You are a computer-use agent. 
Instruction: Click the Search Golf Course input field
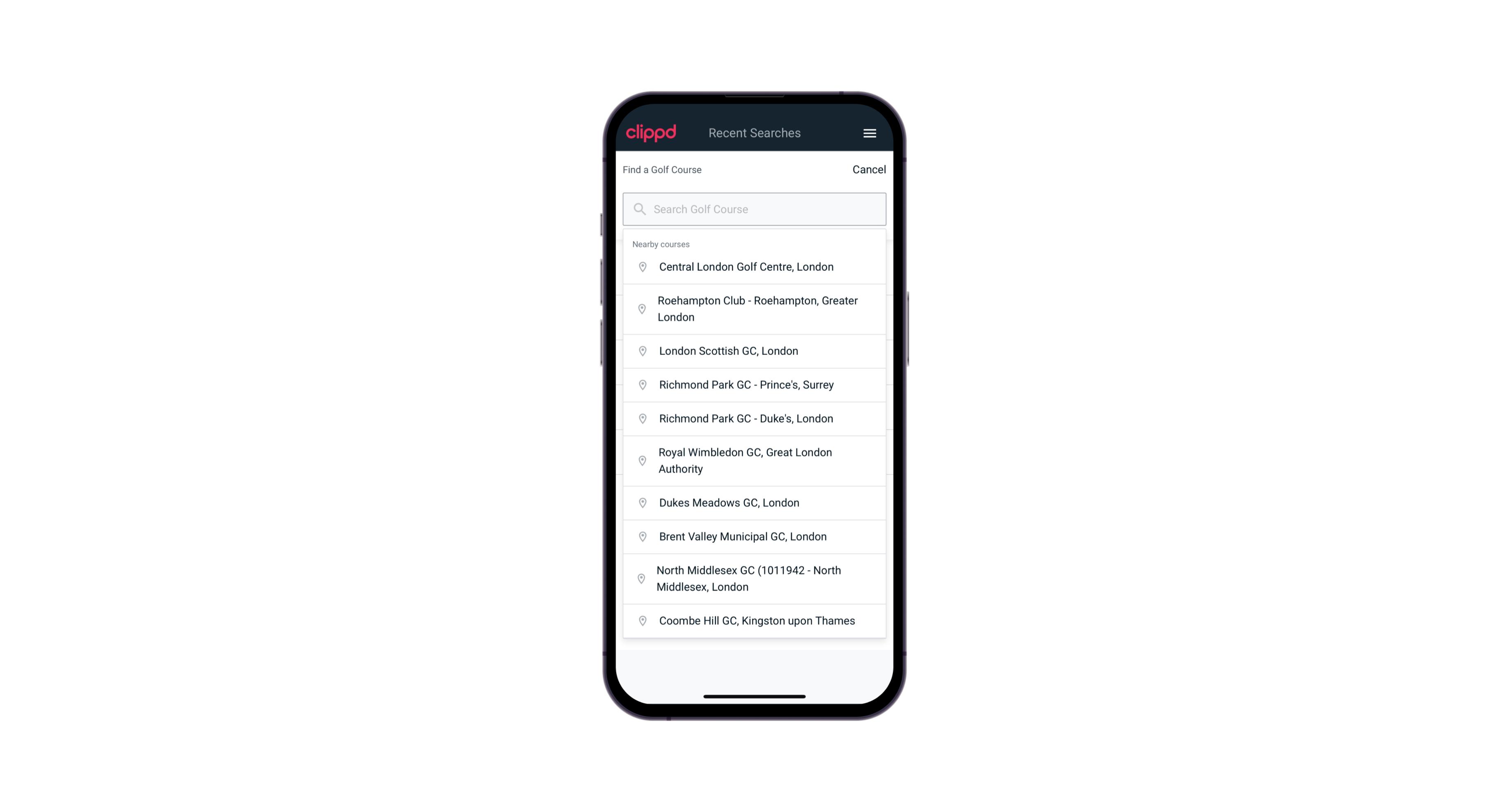[754, 209]
